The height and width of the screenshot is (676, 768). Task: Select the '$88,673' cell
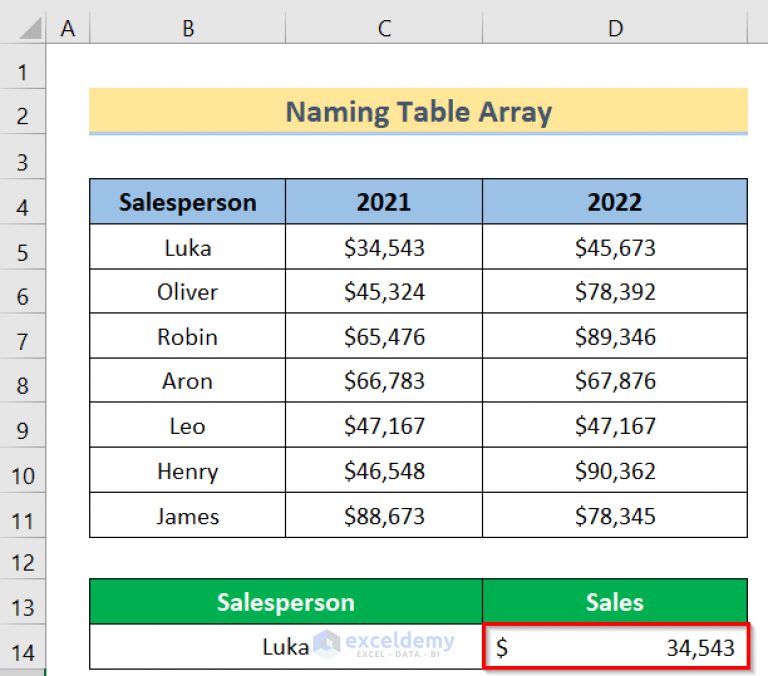click(x=384, y=515)
